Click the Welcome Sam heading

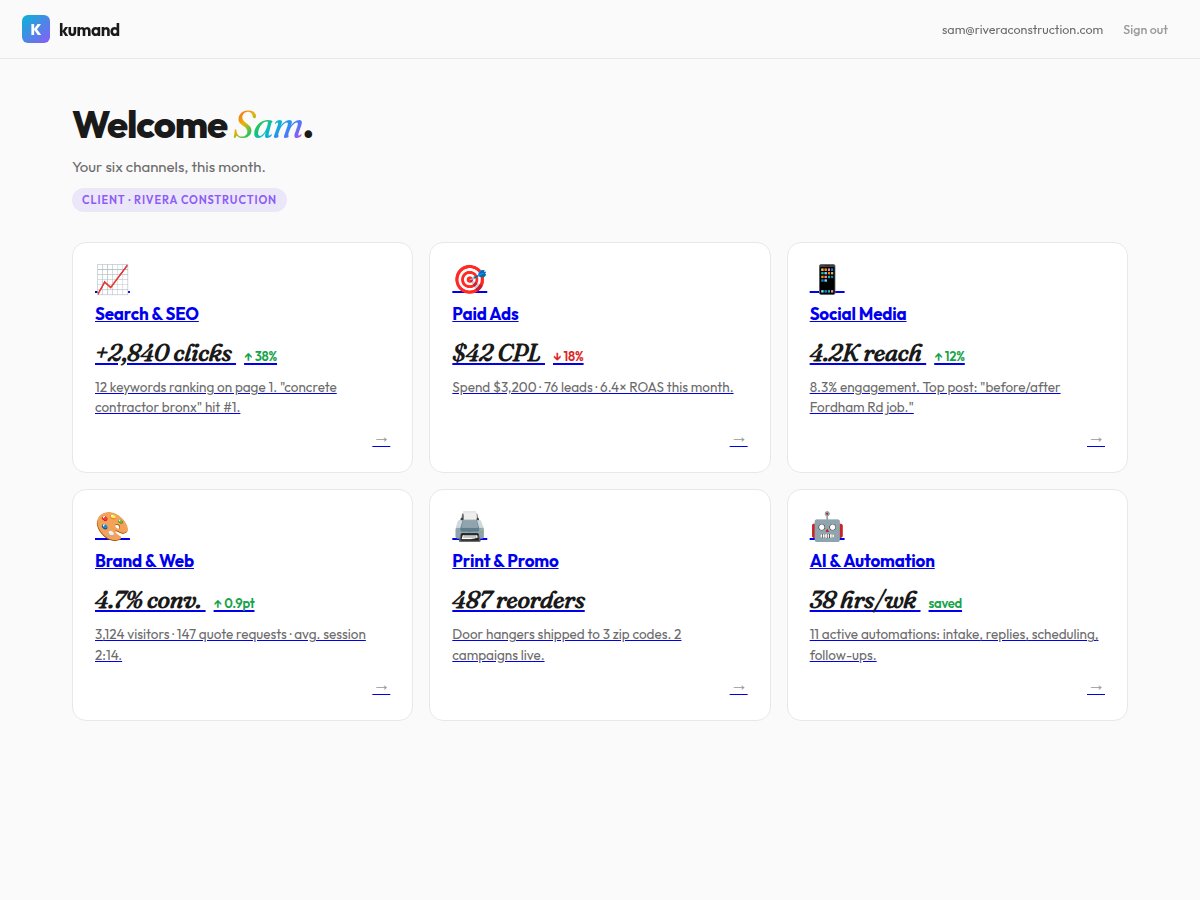point(193,125)
